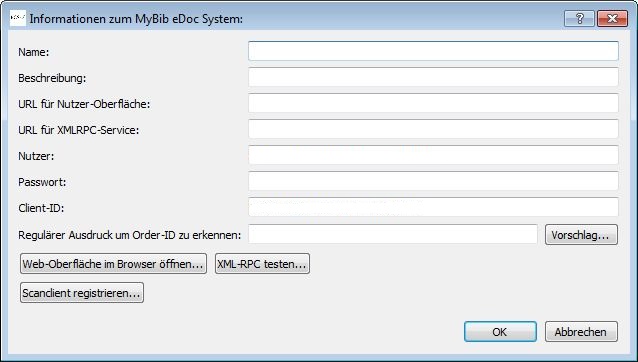Click Web-Oberfläche im Browser öffnen button

113,264
